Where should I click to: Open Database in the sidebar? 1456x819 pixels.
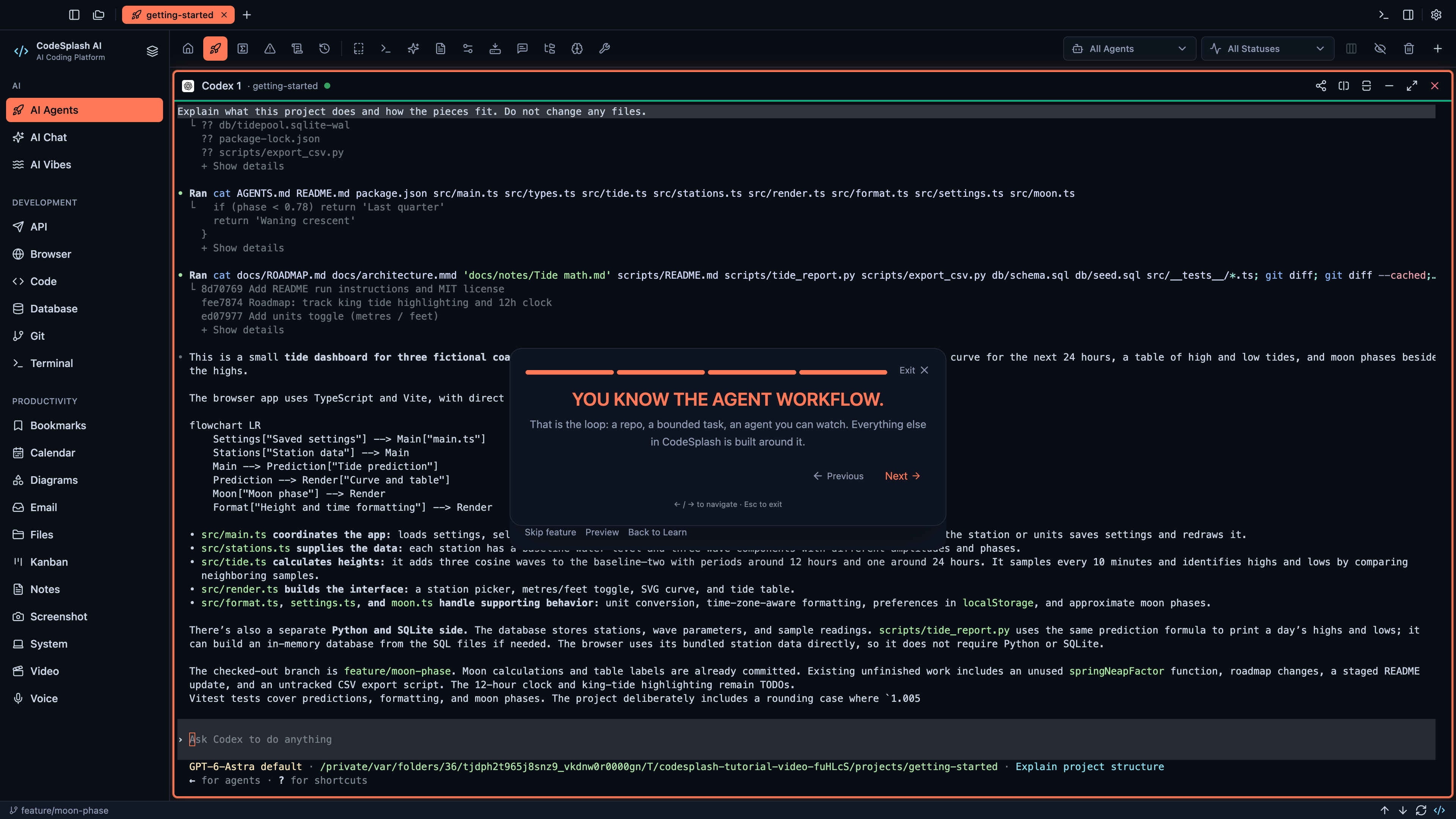coord(85,309)
